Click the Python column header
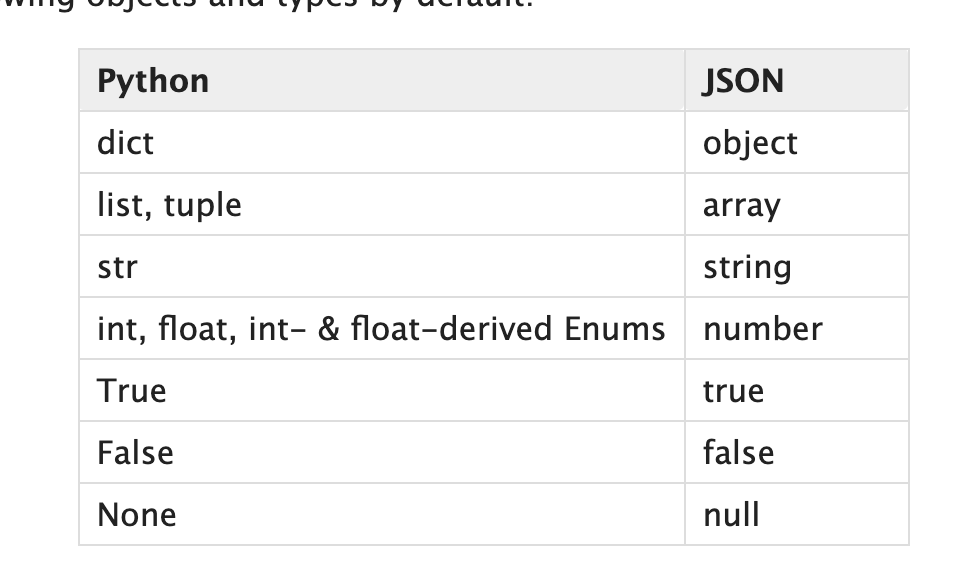This screenshot has height=570, width=972. pos(153,80)
